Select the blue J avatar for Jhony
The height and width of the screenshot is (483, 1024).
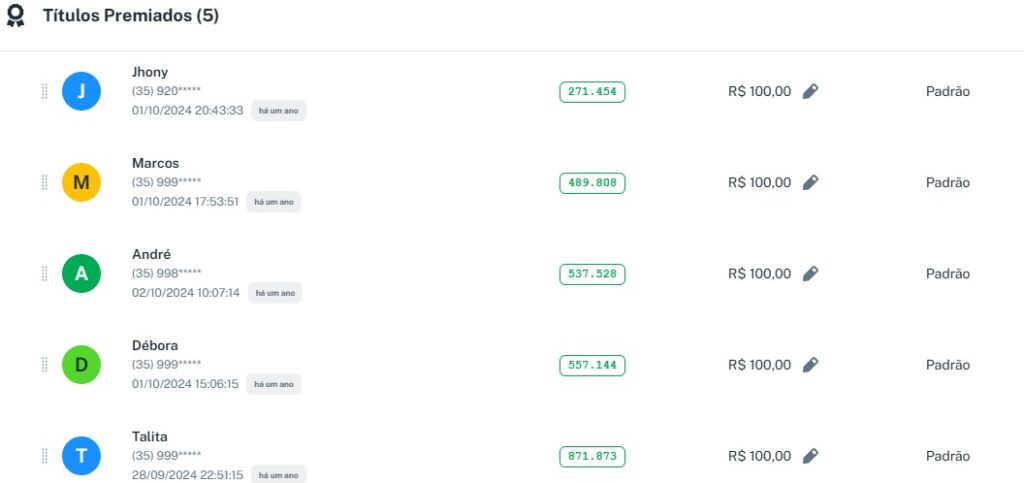[x=81, y=92]
